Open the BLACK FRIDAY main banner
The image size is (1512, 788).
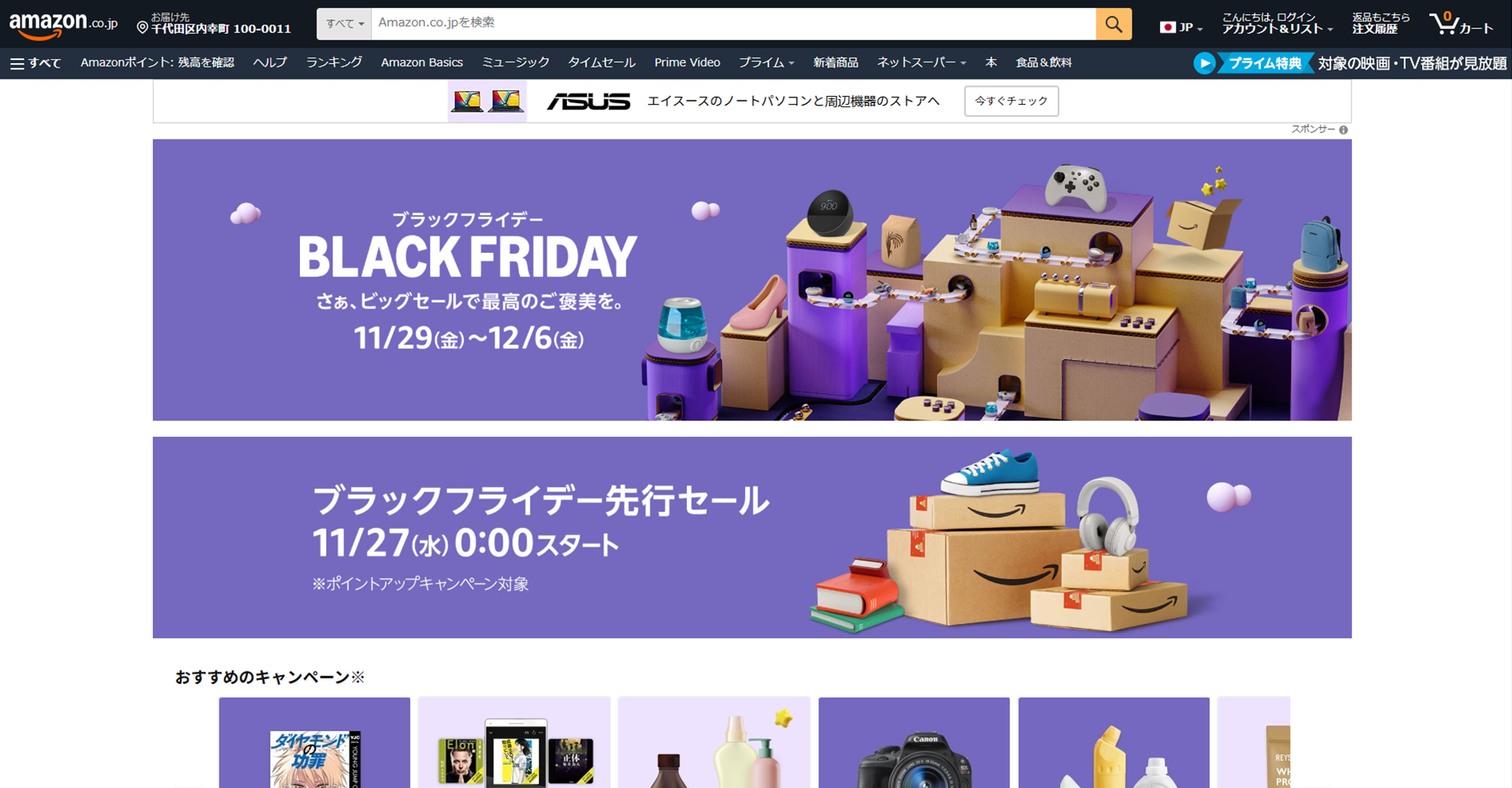752,280
